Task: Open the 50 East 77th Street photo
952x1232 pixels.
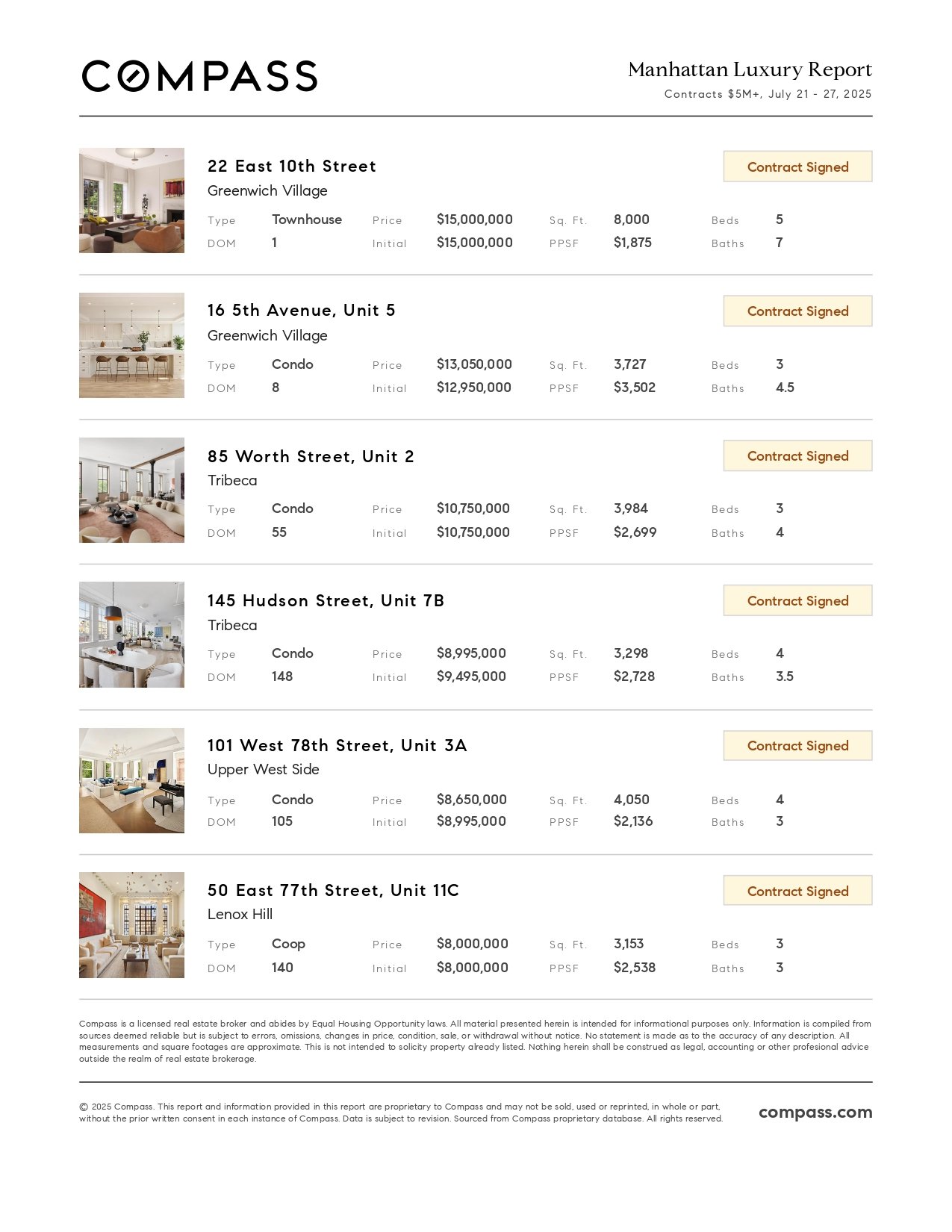Action: pyautogui.click(x=131, y=925)
